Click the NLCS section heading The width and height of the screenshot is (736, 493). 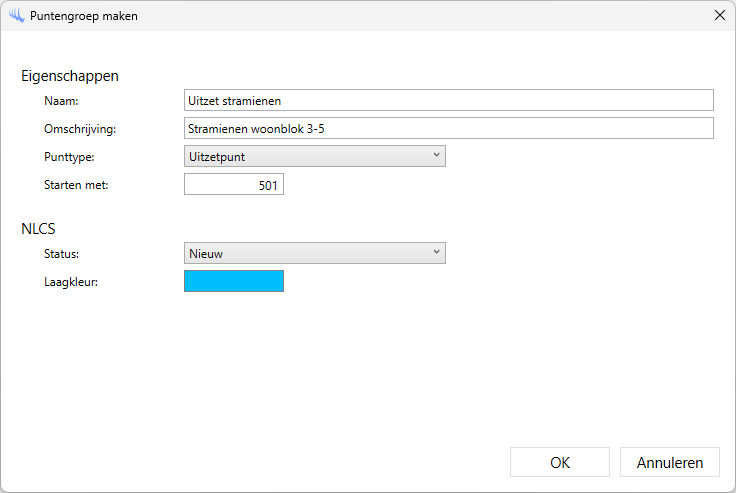[x=38, y=229]
